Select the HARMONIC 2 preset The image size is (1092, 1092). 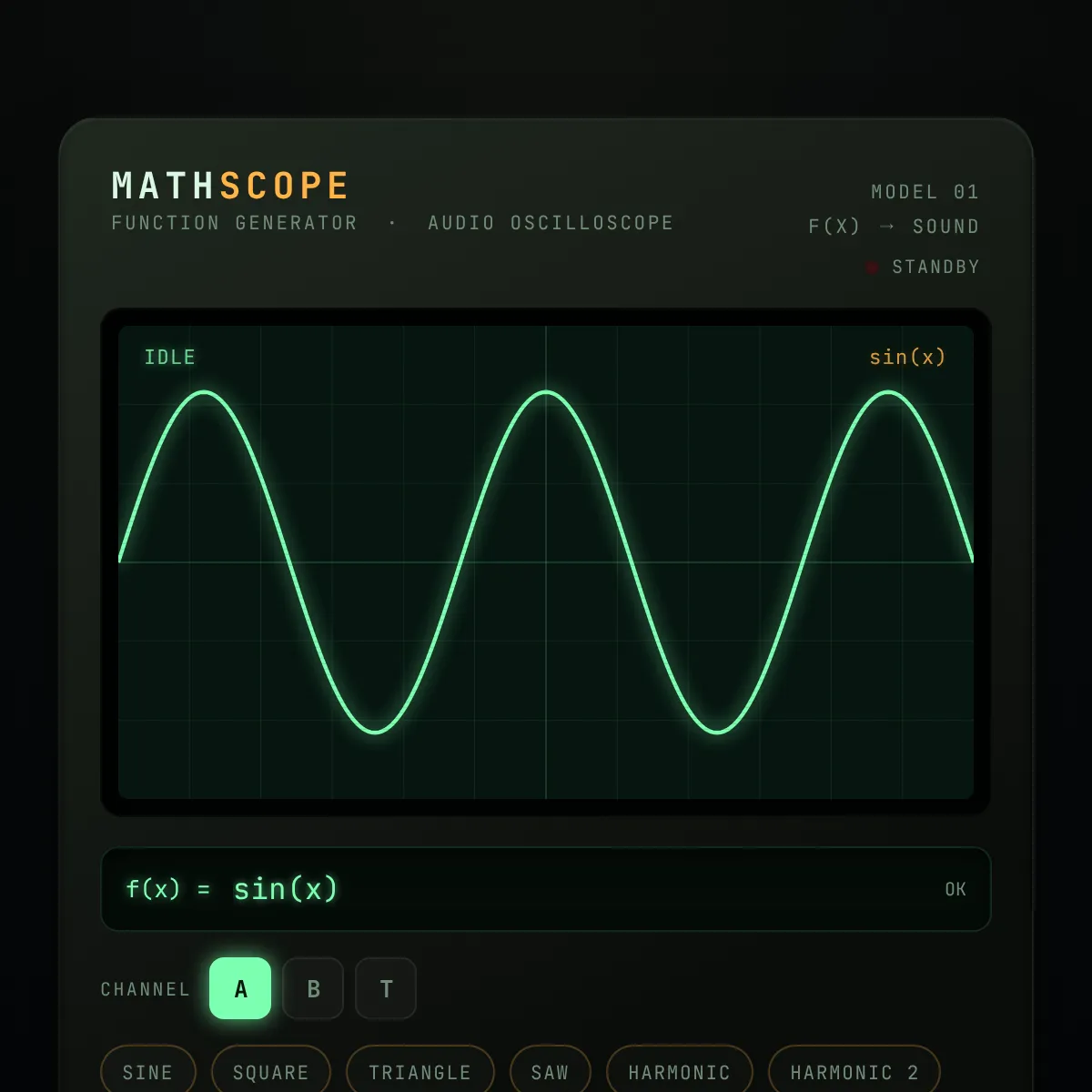[x=854, y=1072]
